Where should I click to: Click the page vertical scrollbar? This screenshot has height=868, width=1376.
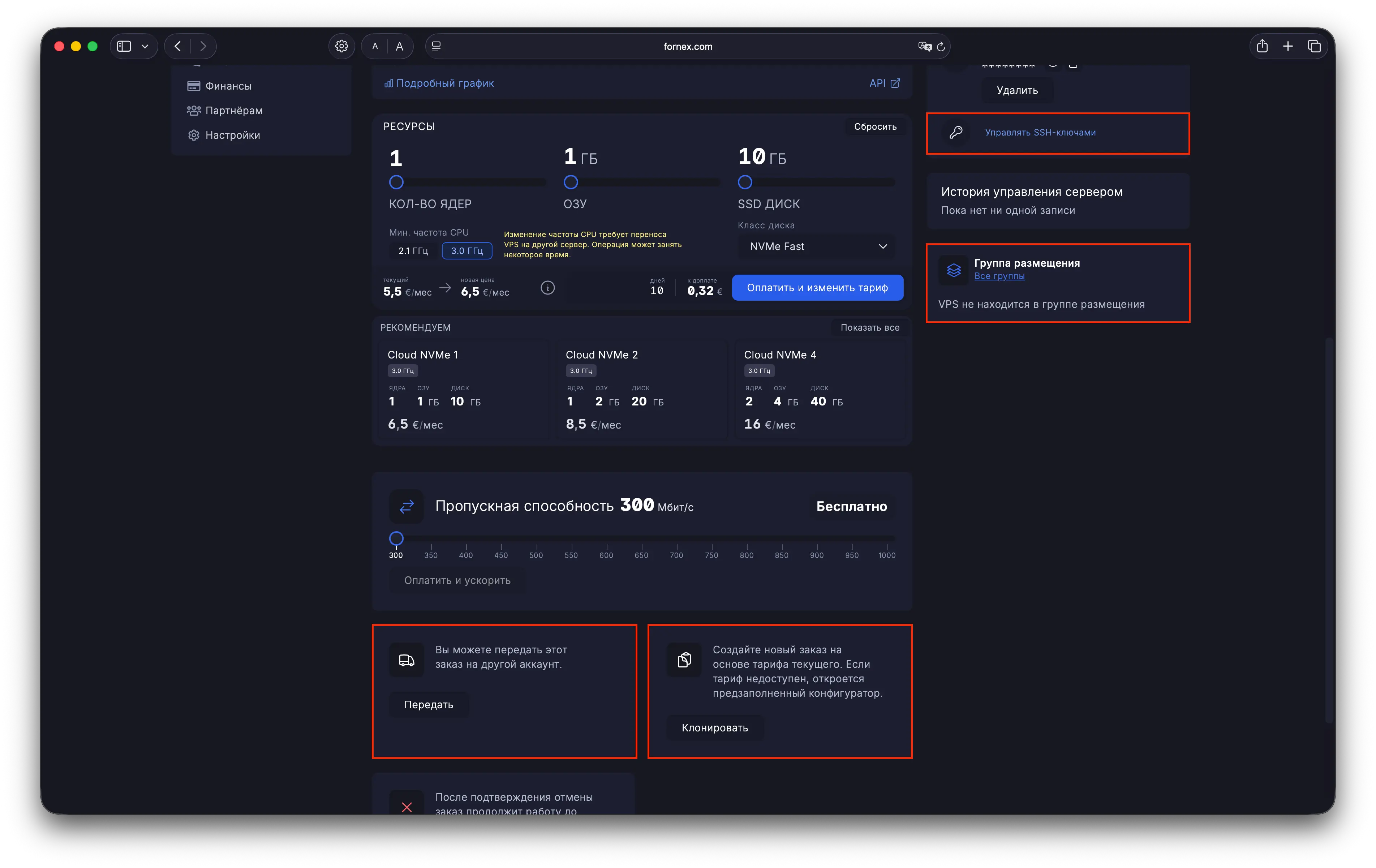point(1329,531)
